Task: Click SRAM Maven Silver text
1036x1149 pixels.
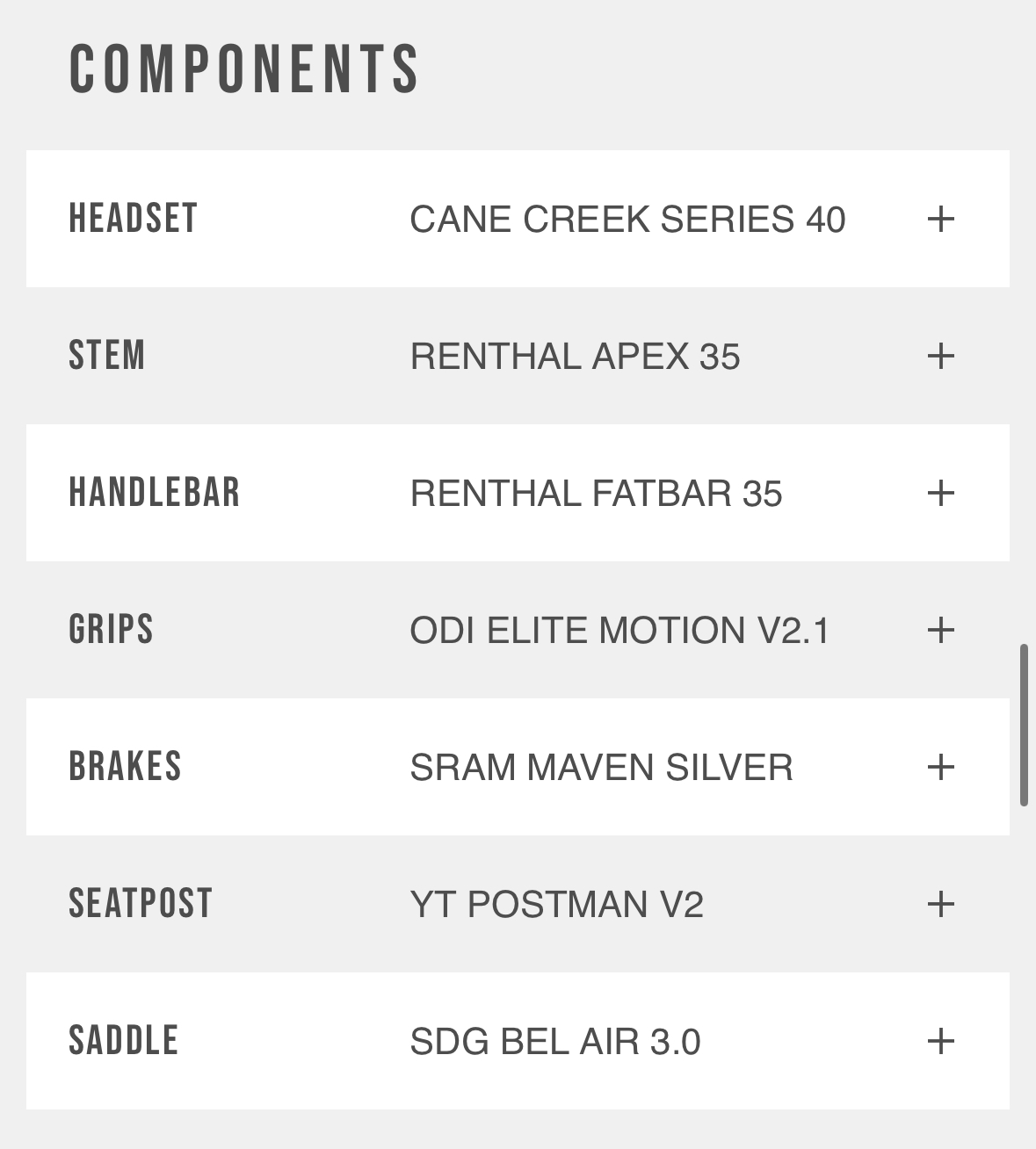Action: pos(601,768)
